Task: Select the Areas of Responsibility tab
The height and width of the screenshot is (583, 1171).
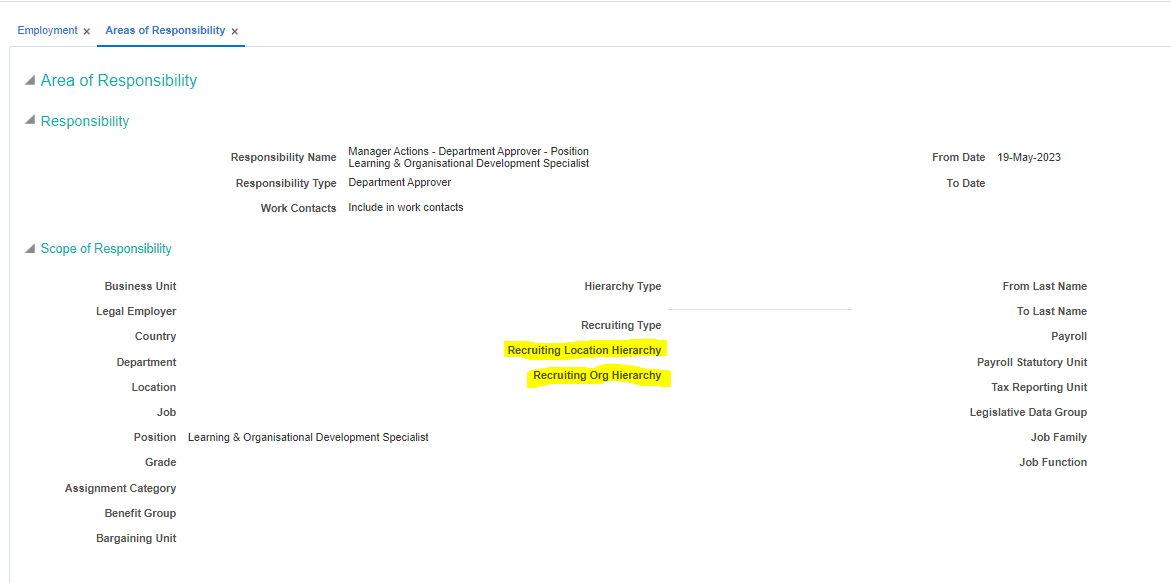Action: (164, 30)
